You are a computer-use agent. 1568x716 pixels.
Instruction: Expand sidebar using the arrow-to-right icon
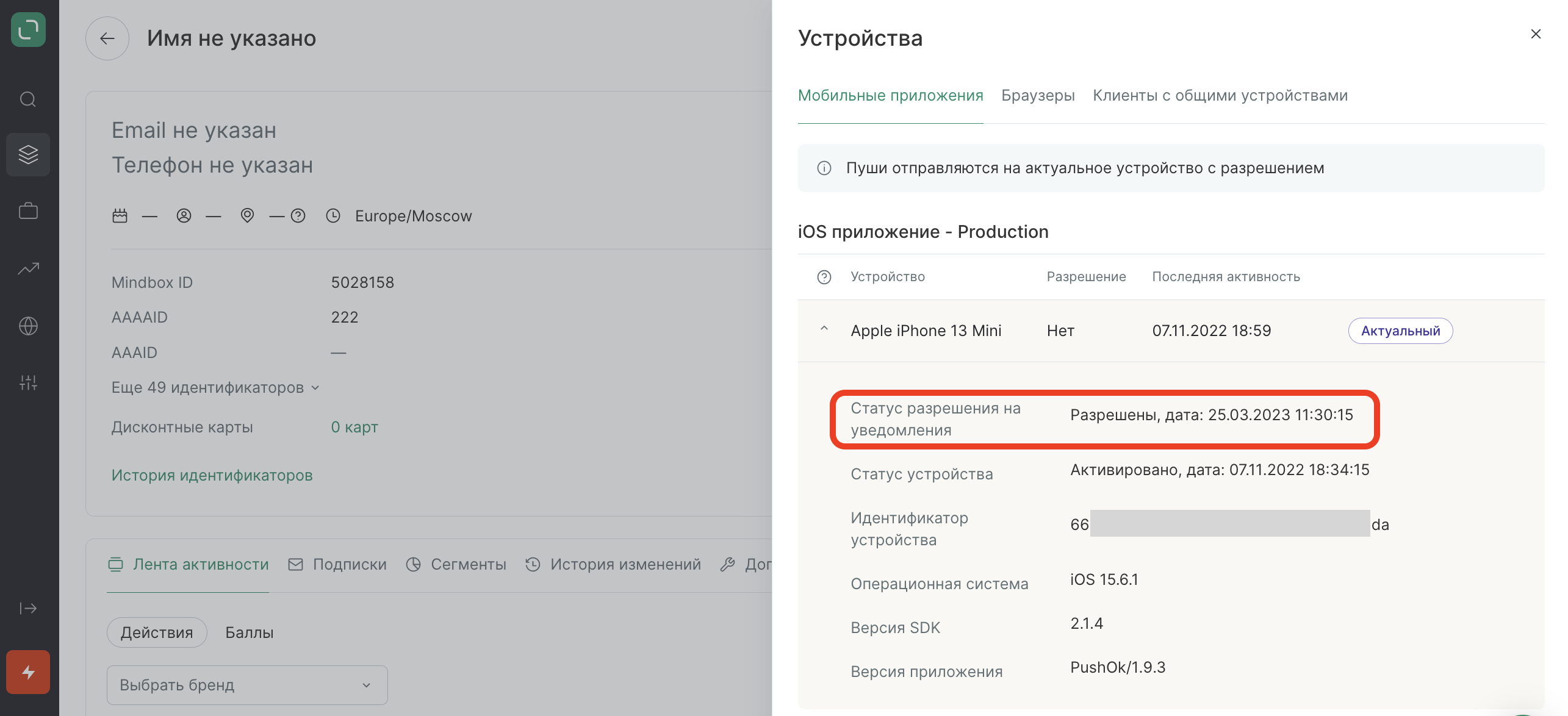[x=28, y=608]
